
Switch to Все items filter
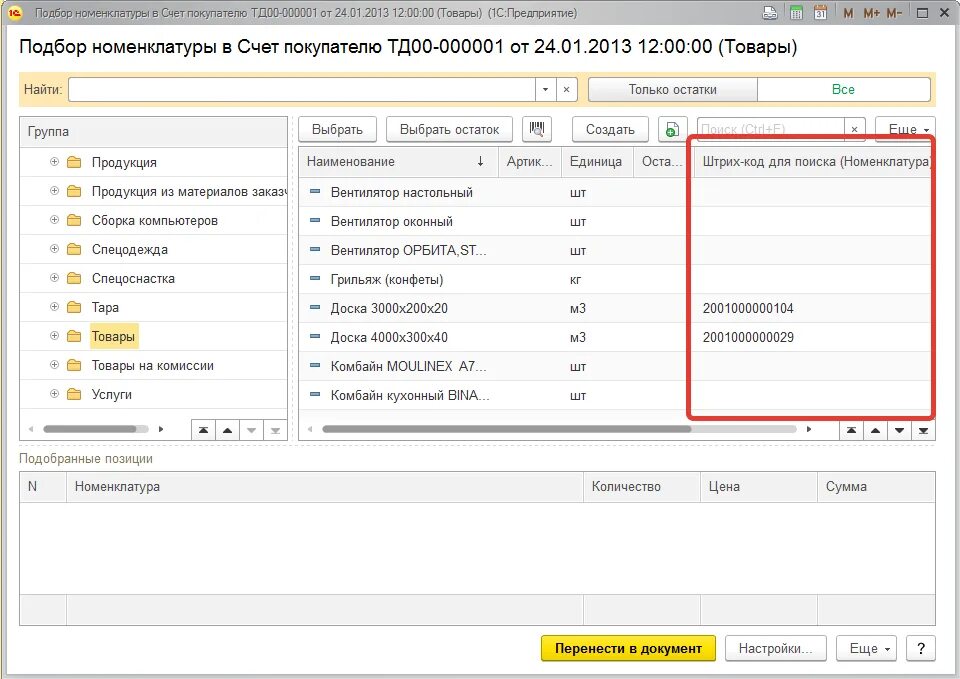(x=843, y=89)
